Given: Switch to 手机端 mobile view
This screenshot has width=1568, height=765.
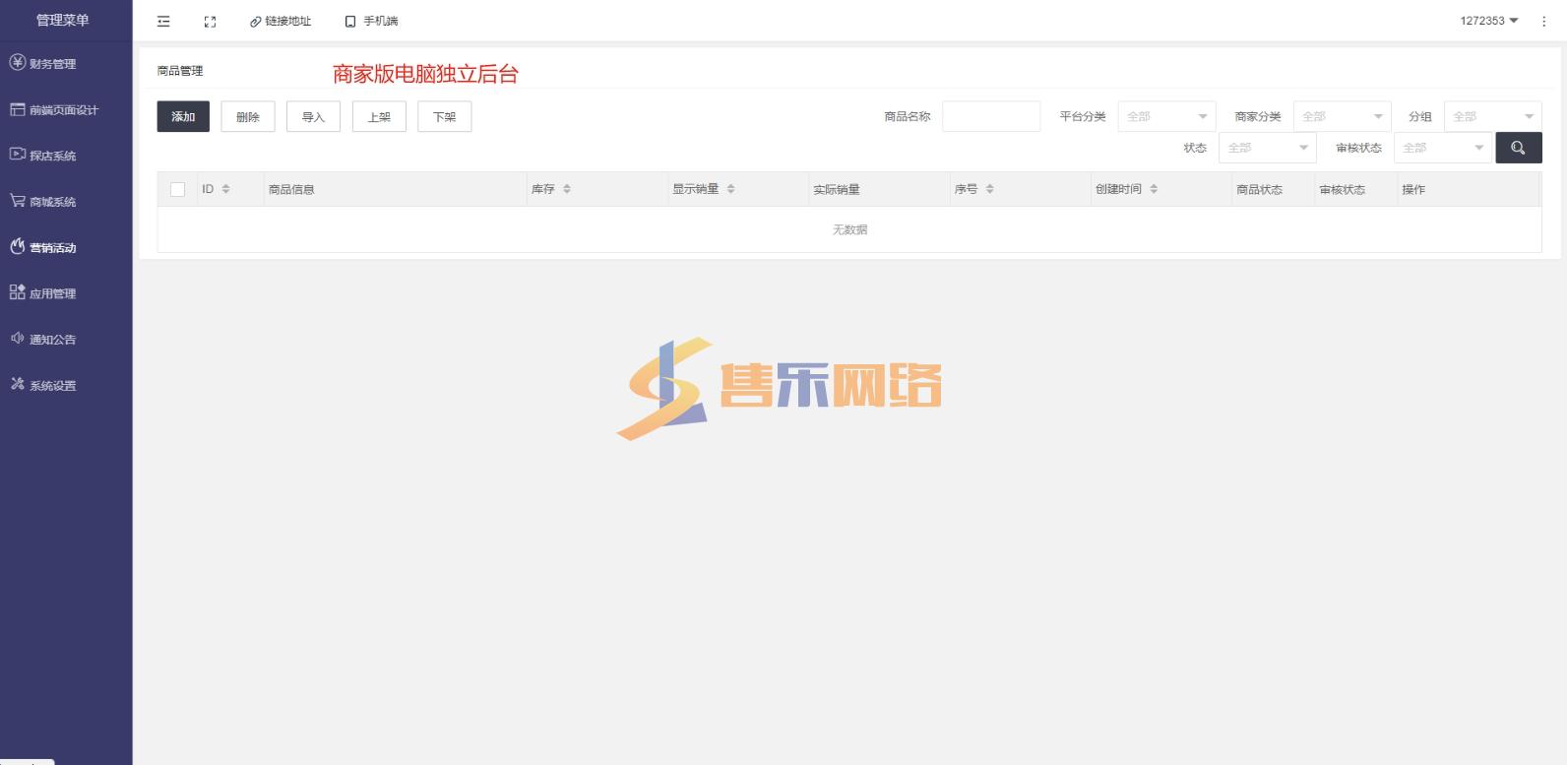Looking at the screenshot, I should 371,21.
